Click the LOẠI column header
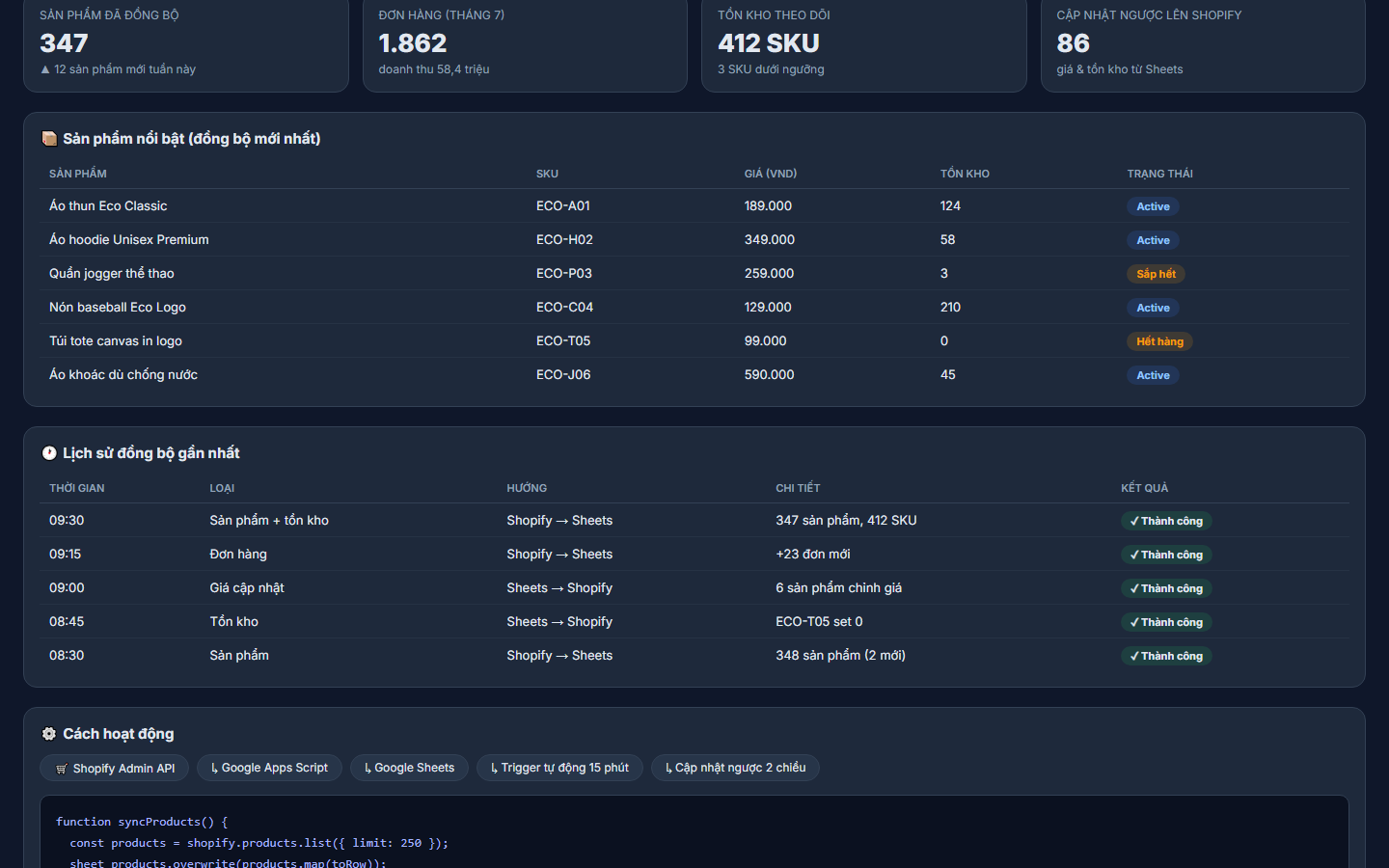 coord(222,488)
